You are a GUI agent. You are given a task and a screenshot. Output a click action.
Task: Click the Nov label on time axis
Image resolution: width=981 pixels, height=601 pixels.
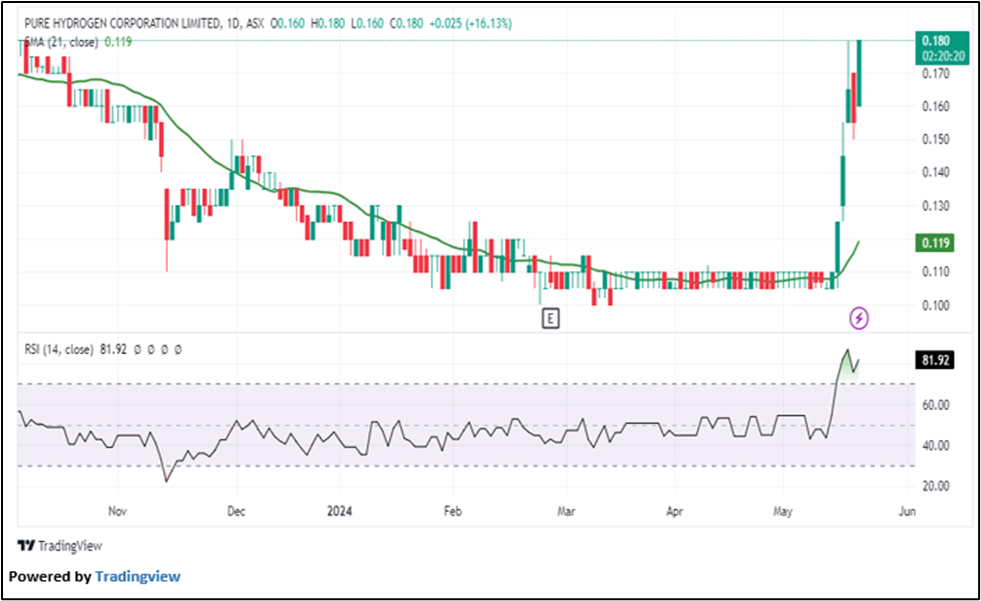point(117,511)
